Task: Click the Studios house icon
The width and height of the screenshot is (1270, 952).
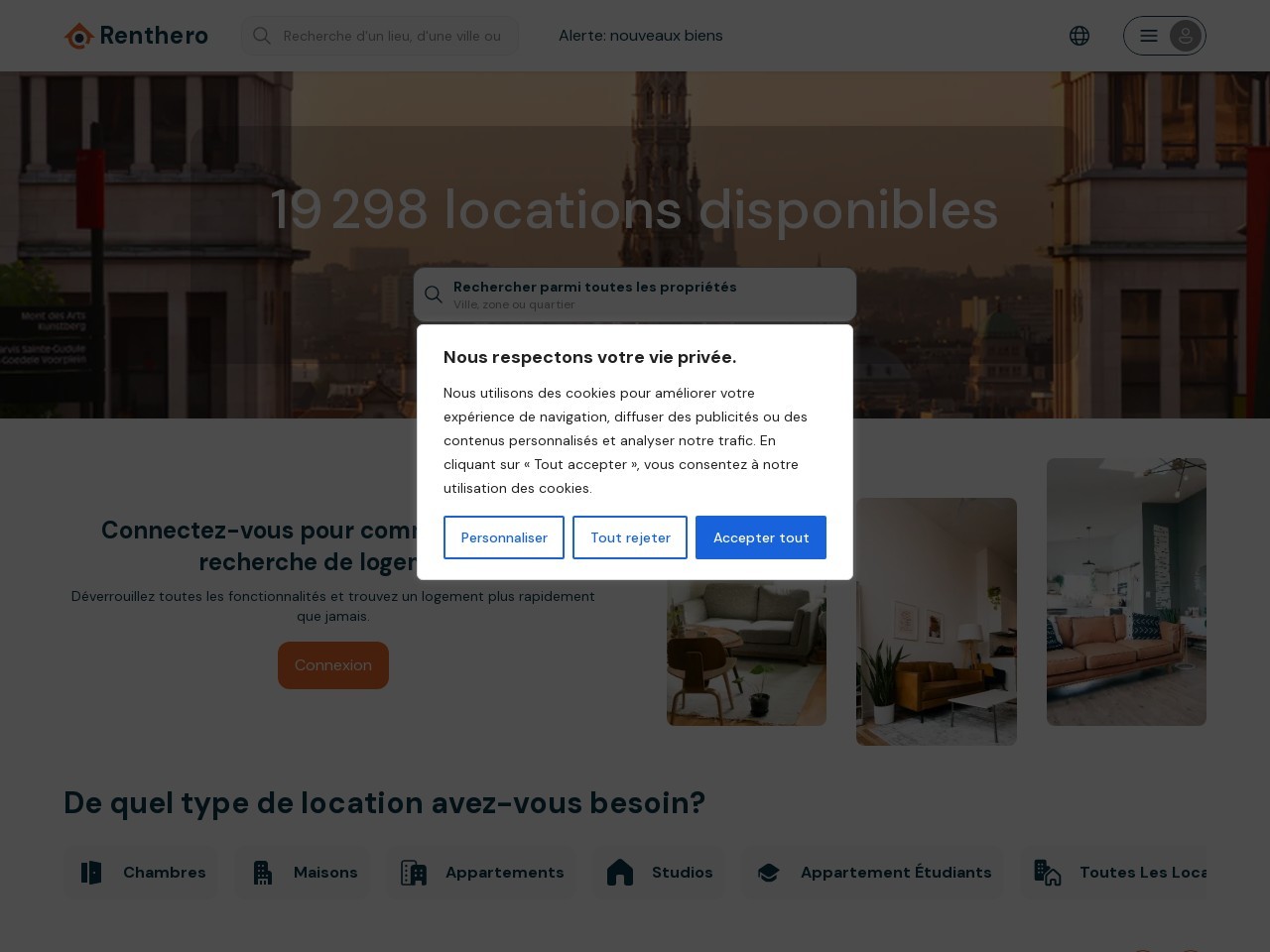Action: pyautogui.click(x=620, y=873)
